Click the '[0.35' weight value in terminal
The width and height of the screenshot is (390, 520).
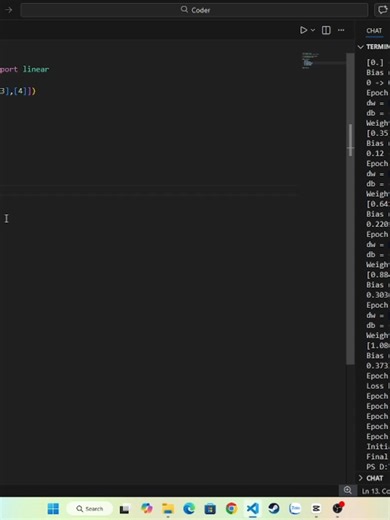coord(377,133)
